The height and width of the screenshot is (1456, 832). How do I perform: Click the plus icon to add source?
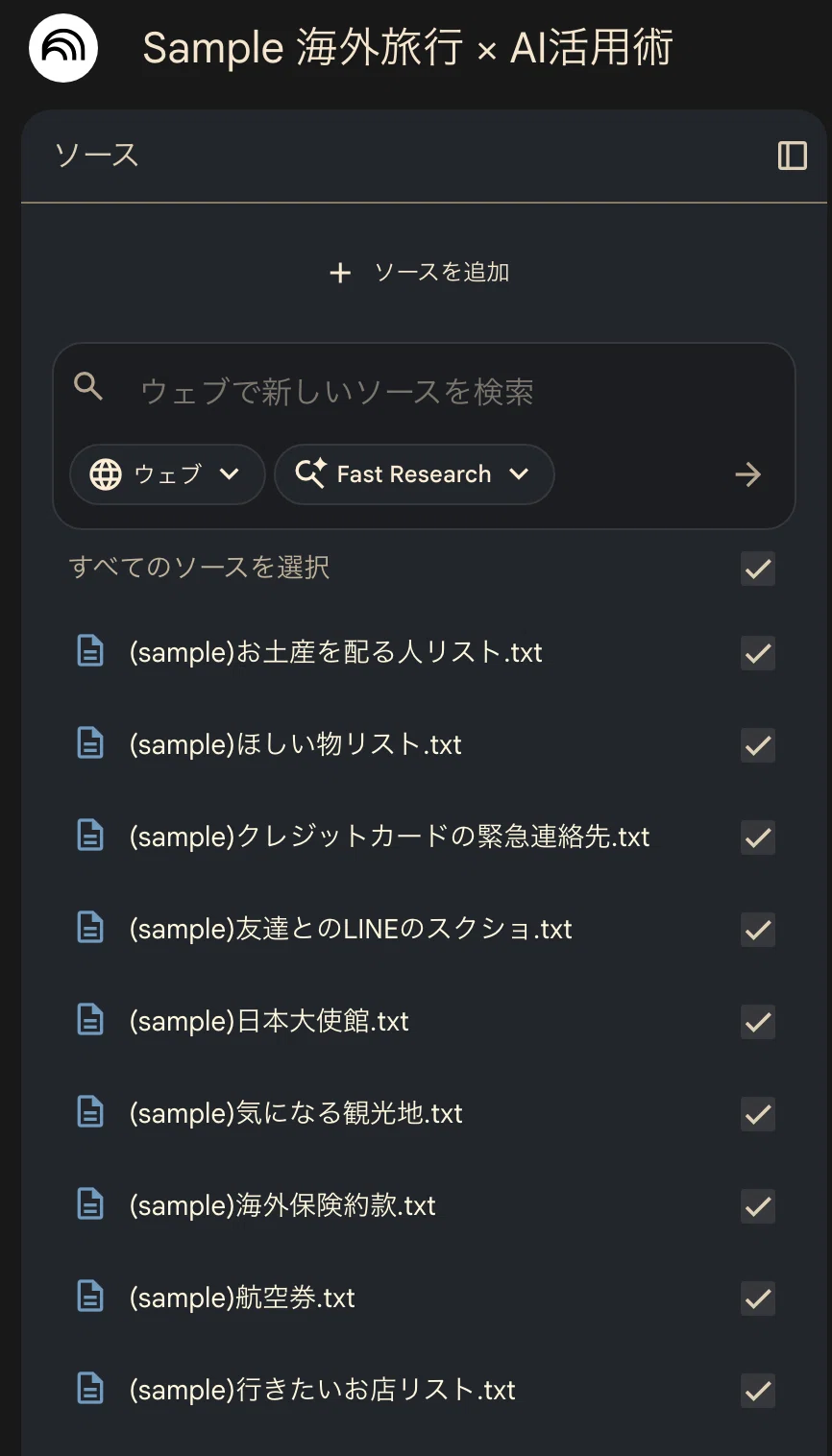(x=340, y=273)
